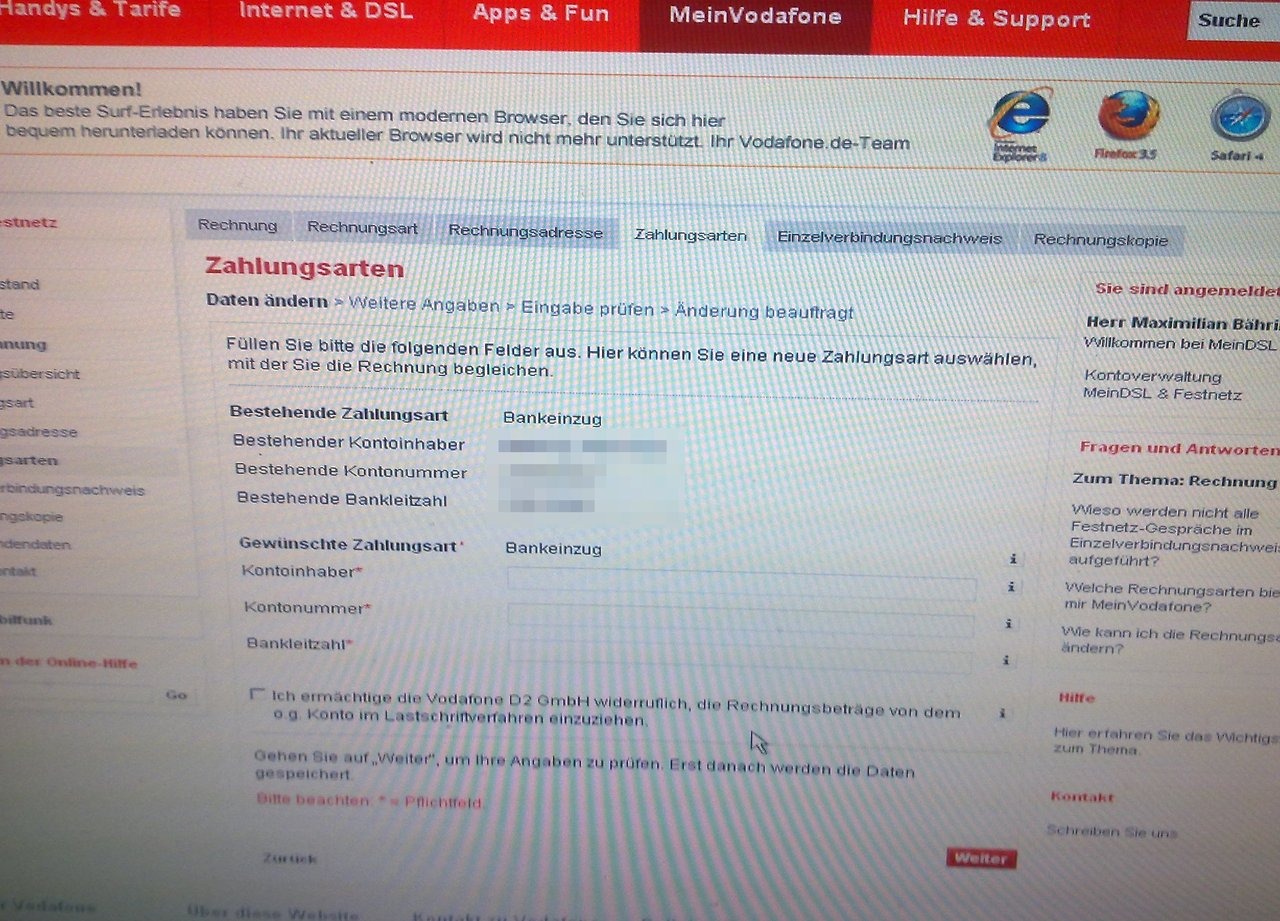Image resolution: width=1280 pixels, height=921 pixels.
Task: Open the Apps & Fun menu
Action: click(540, 14)
